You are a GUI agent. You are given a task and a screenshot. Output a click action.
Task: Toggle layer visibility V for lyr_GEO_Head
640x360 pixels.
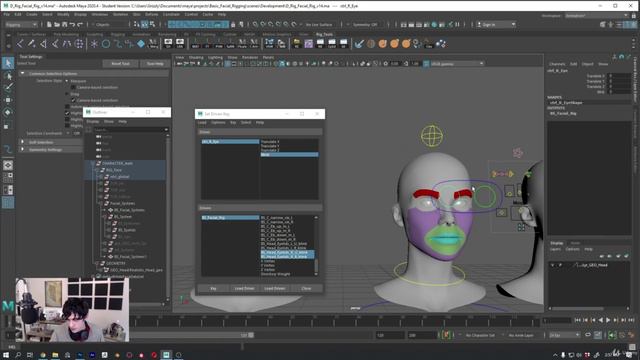(x=553, y=265)
